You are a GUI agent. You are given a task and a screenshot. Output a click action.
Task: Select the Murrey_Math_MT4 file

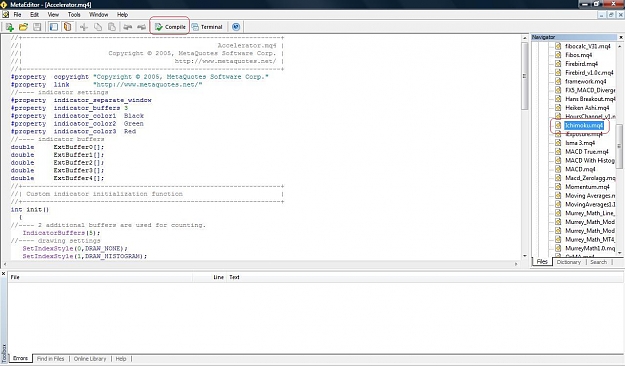point(590,239)
